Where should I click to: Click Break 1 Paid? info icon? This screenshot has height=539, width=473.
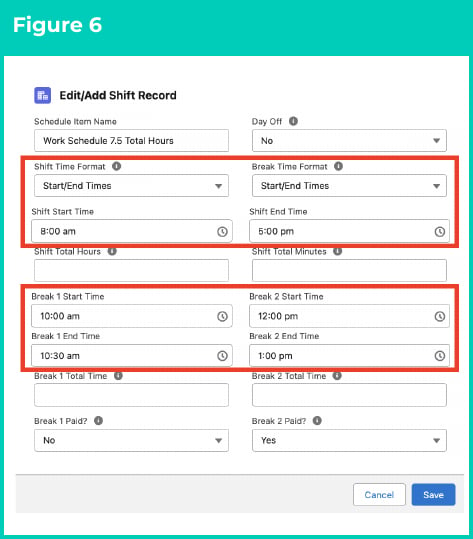pyautogui.click(x=98, y=420)
